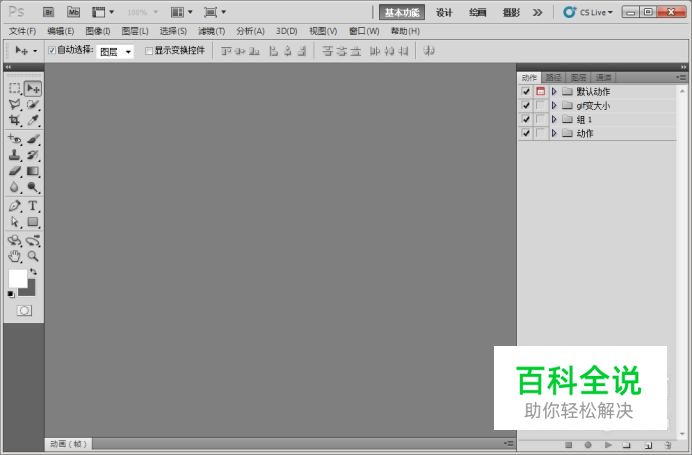Select the Move tool in toolbox
The image size is (692, 455).
pyautogui.click(x=33, y=88)
